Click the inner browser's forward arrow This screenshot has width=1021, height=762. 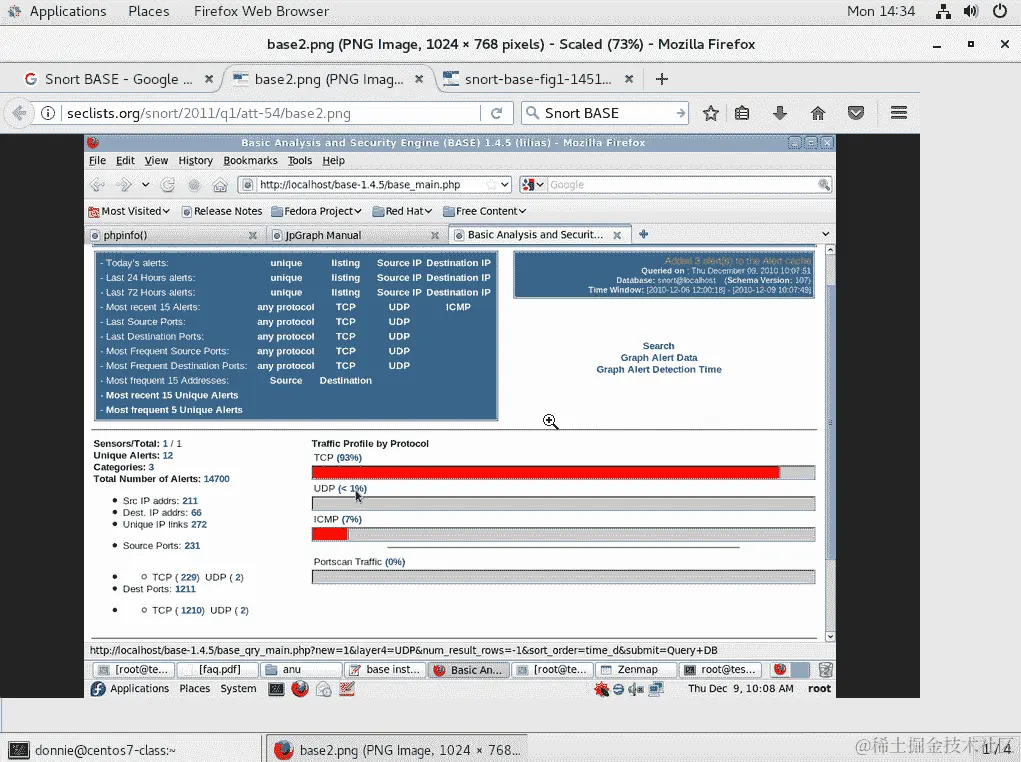click(x=123, y=185)
